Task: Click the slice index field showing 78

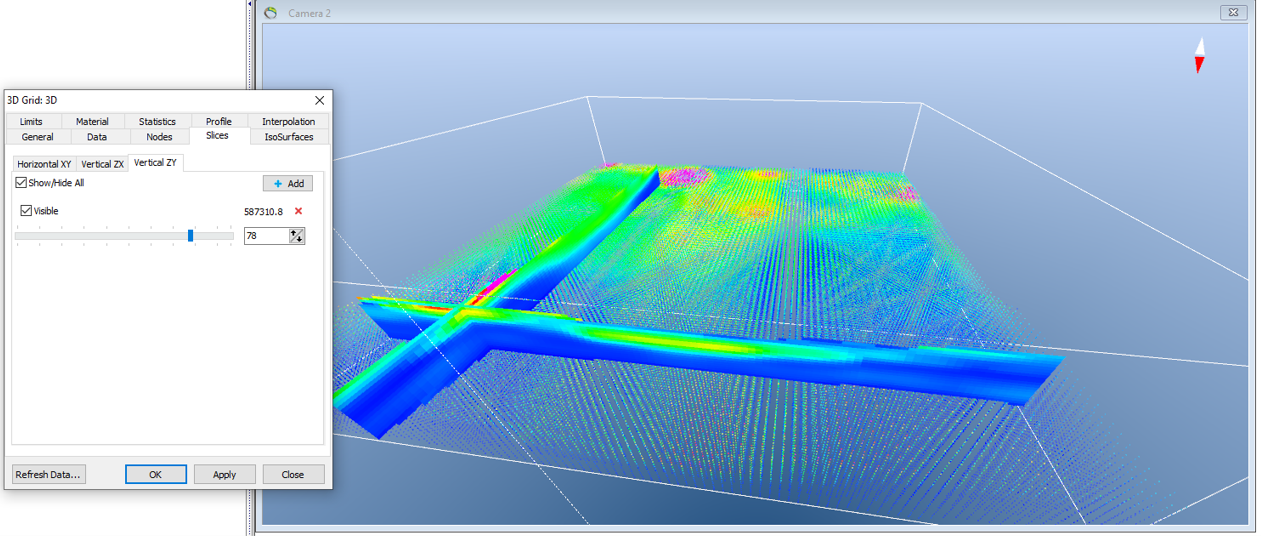Action: (265, 236)
